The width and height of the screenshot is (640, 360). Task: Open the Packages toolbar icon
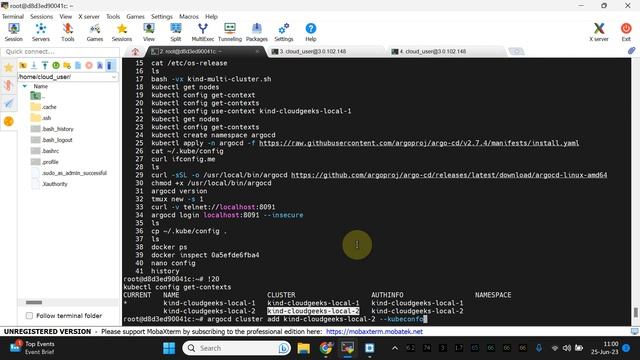(x=257, y=32)
